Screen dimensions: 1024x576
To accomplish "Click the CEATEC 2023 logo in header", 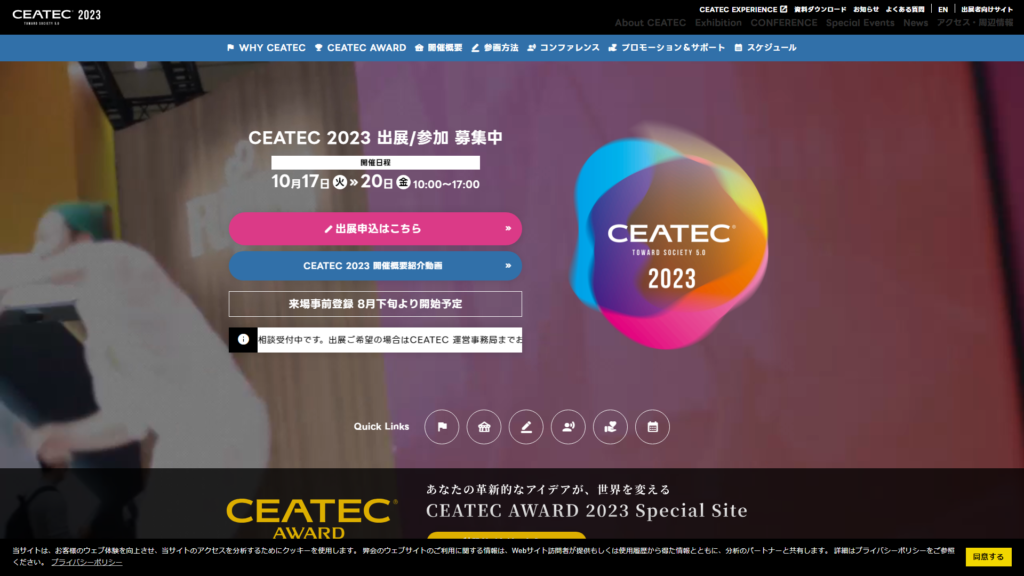I will point(57,16).
